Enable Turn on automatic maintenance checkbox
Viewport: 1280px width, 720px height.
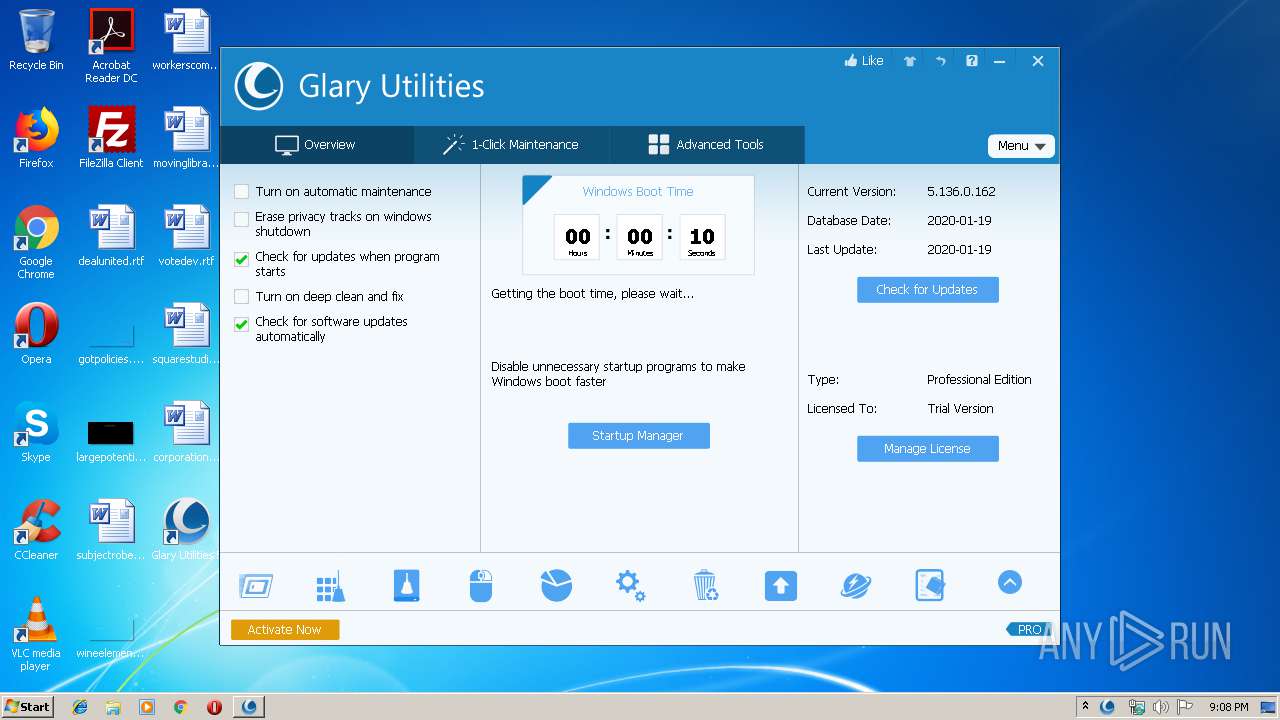click(241, 192)
